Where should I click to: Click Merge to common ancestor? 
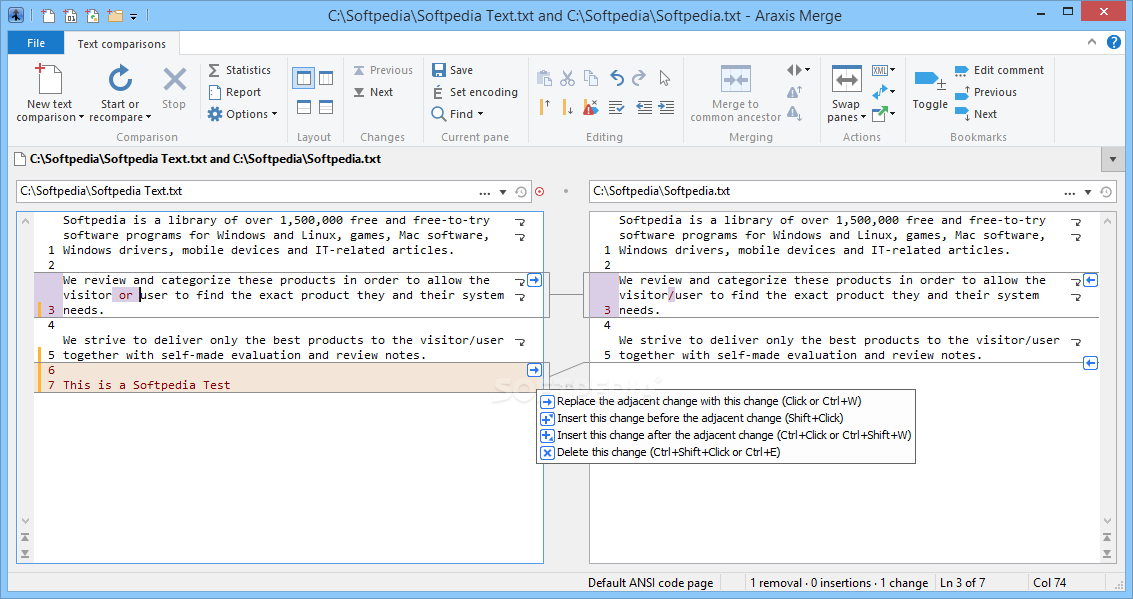pyautogui.click(x=736, y=92)
